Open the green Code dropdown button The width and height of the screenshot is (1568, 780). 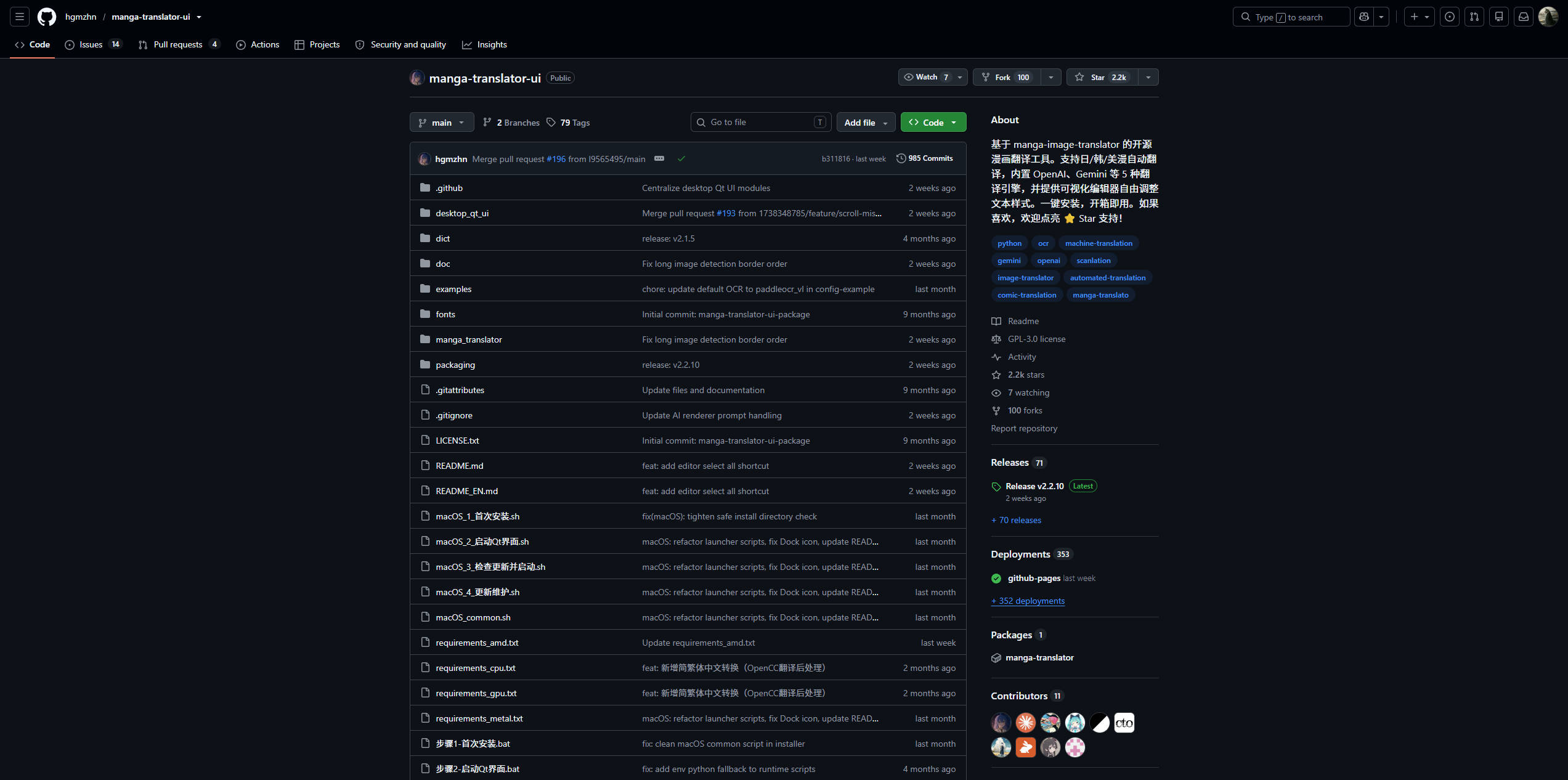tap(933, 123)
